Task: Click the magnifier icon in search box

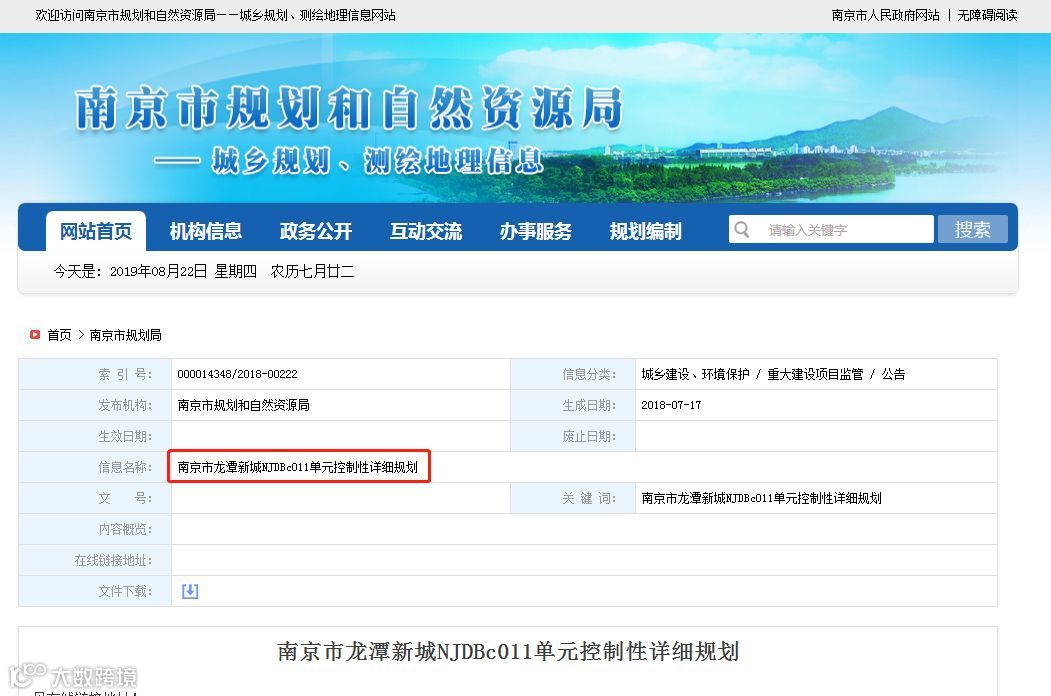Action: click(x=741, y=229)
